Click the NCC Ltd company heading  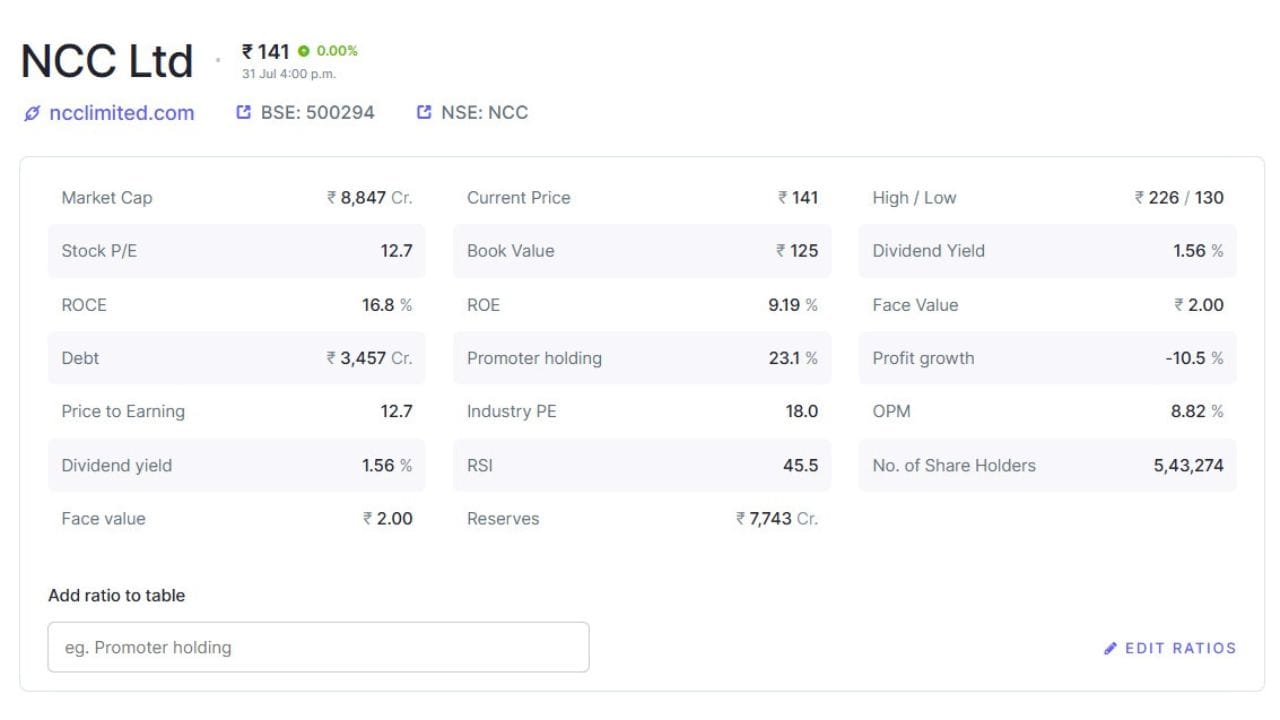click(107, 61)
